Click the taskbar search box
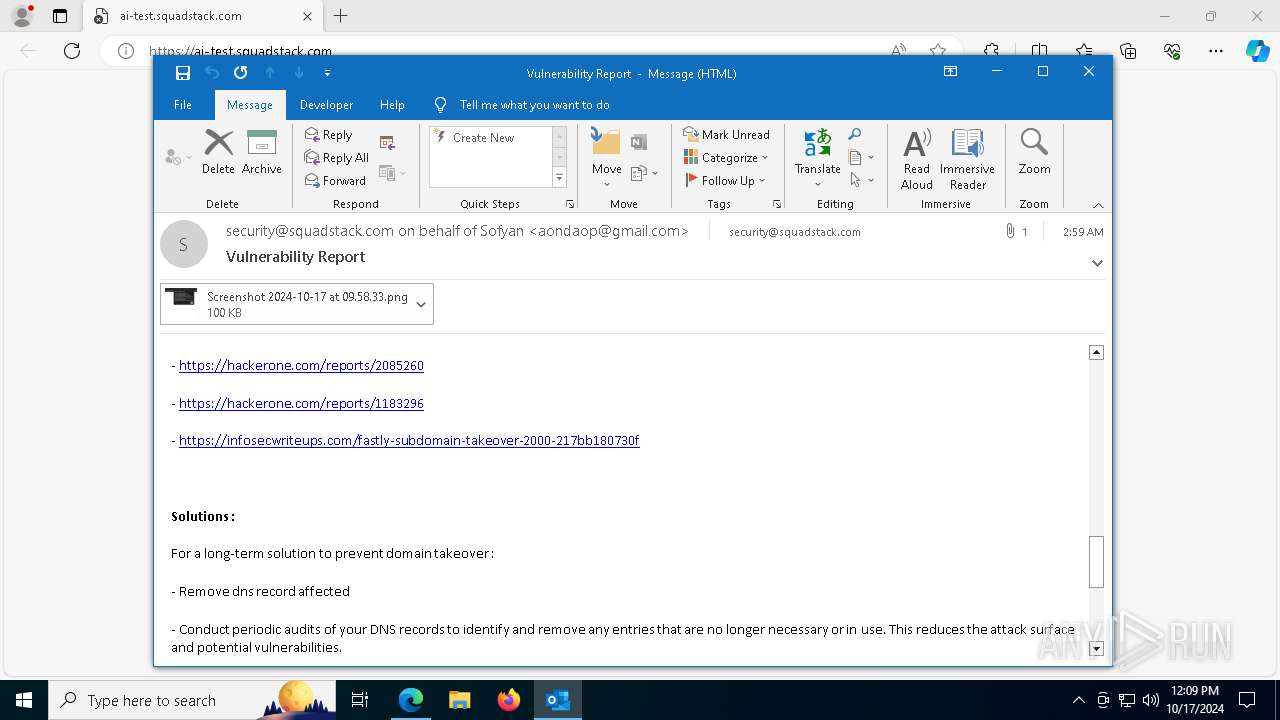Image resolution: width=1280 pixels, height=720 pixels. (x=192, y=700)
